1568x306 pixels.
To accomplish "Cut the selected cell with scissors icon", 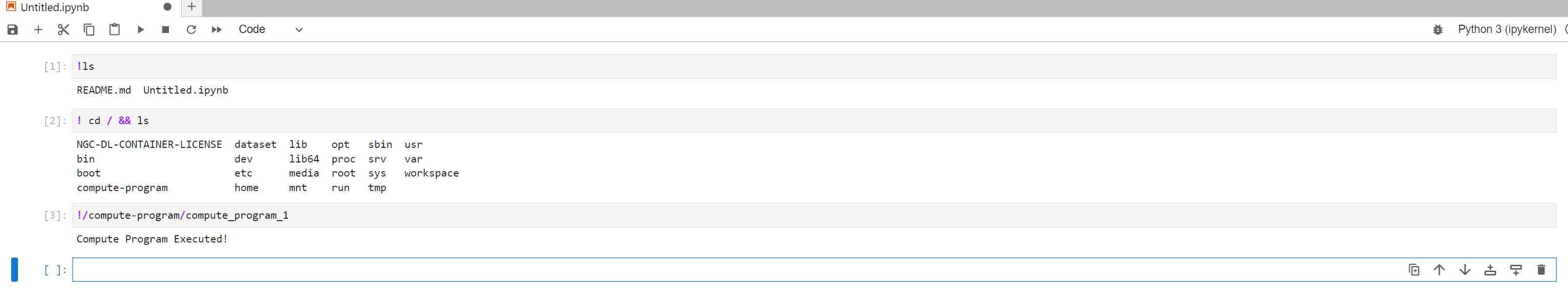I will (63, 29).
